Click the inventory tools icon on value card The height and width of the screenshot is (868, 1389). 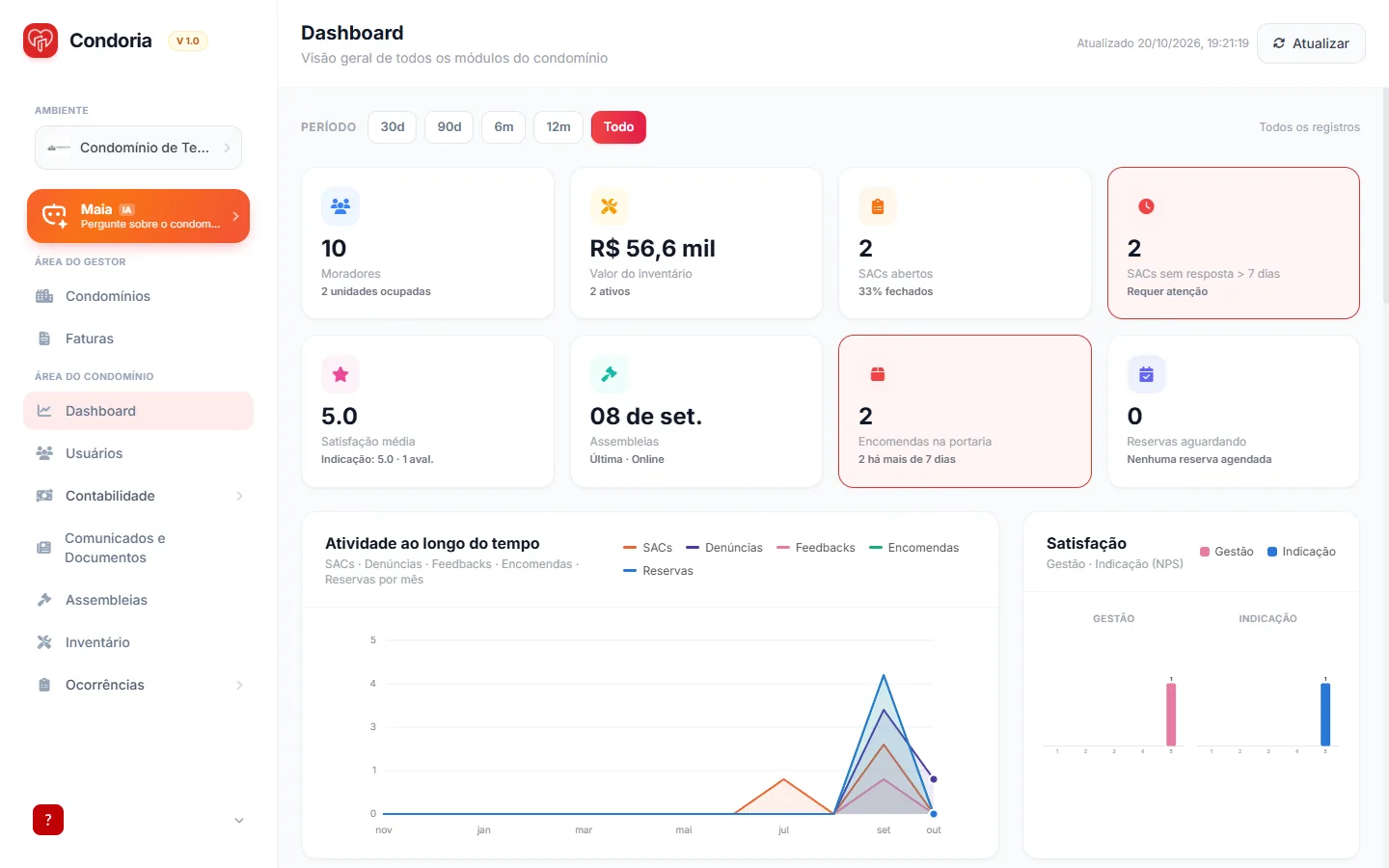tap(609, 206)
